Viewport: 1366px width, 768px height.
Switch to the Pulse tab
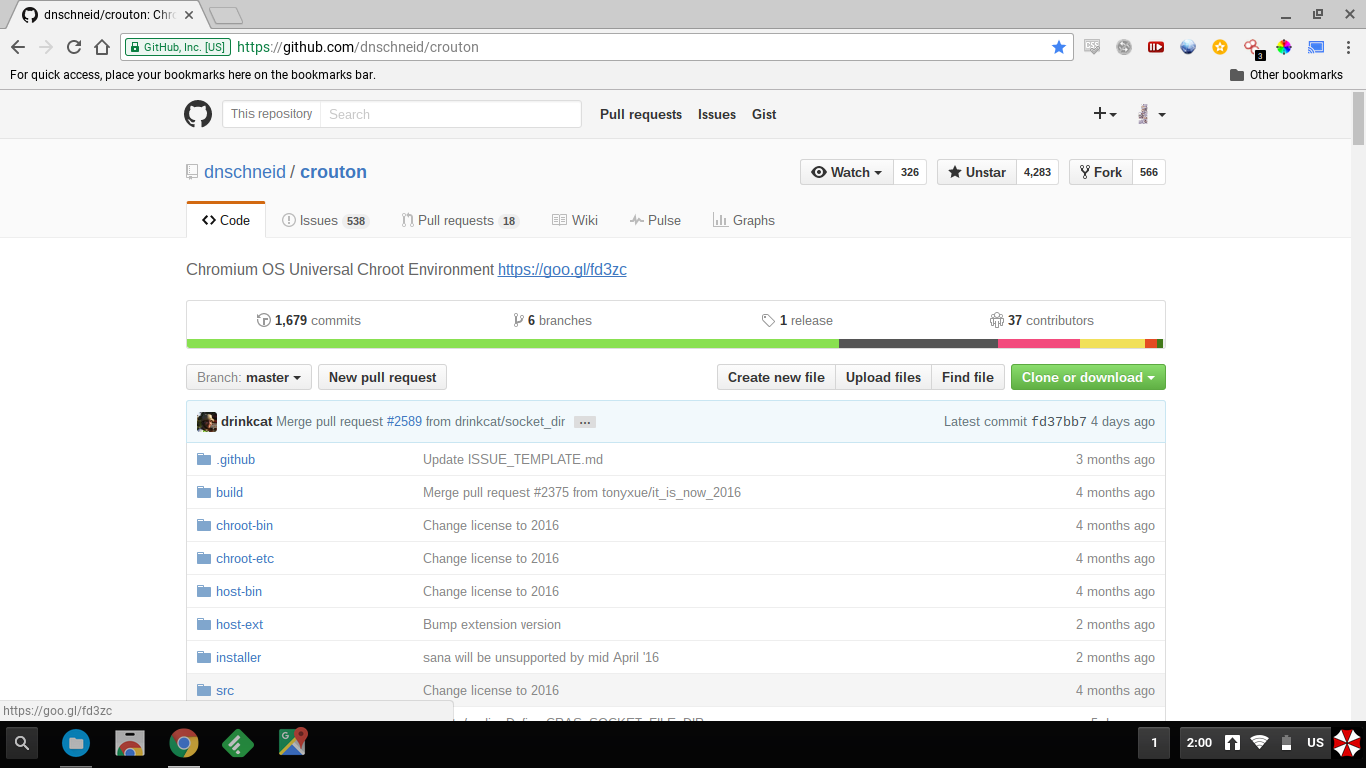tap(655, 220)
